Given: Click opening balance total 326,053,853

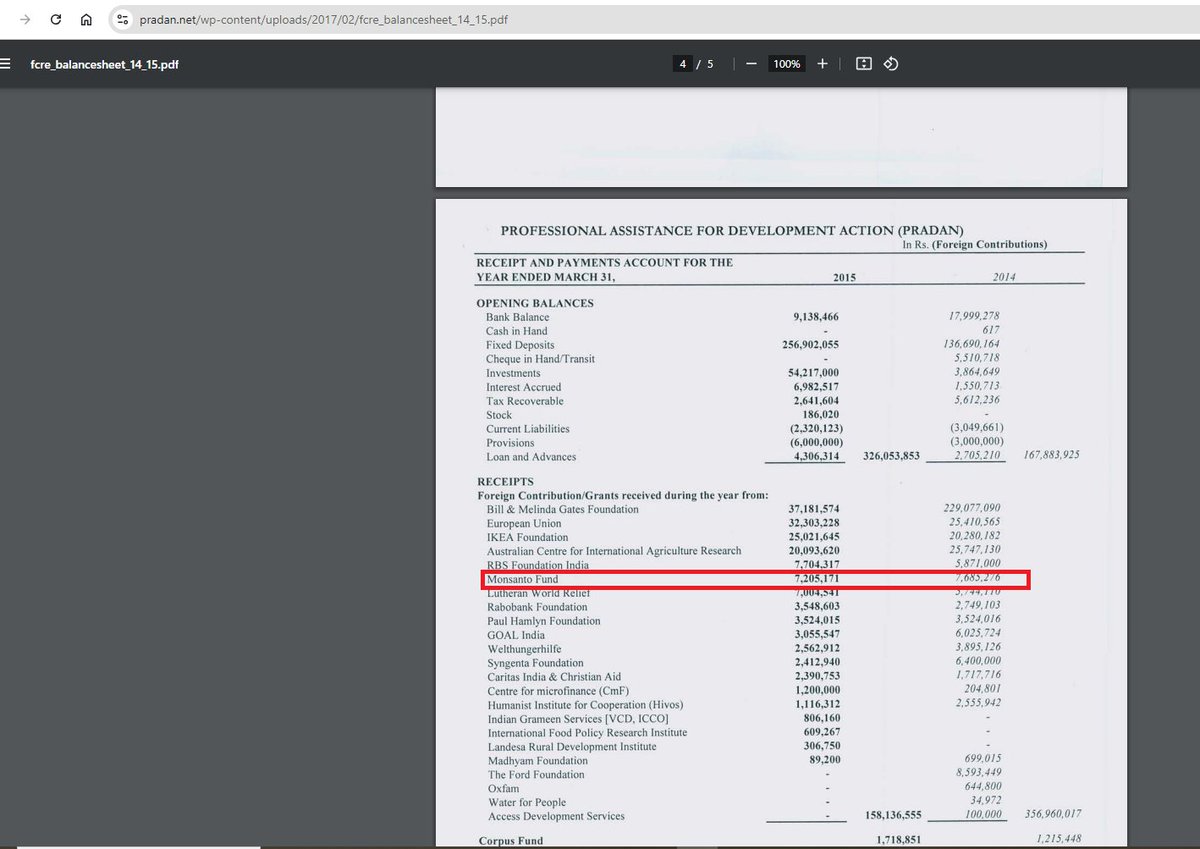Looking at the screenshot, I should pyautogui.click(x=890, y=457).
